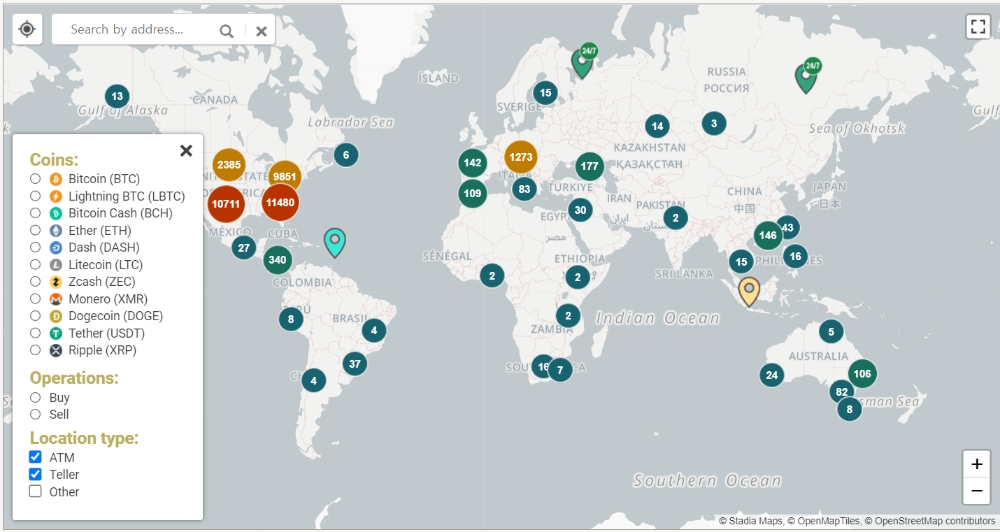Enter fullscreen map view
The height and width of the screenshot is (532, 1000).
(x=978, y=27)
